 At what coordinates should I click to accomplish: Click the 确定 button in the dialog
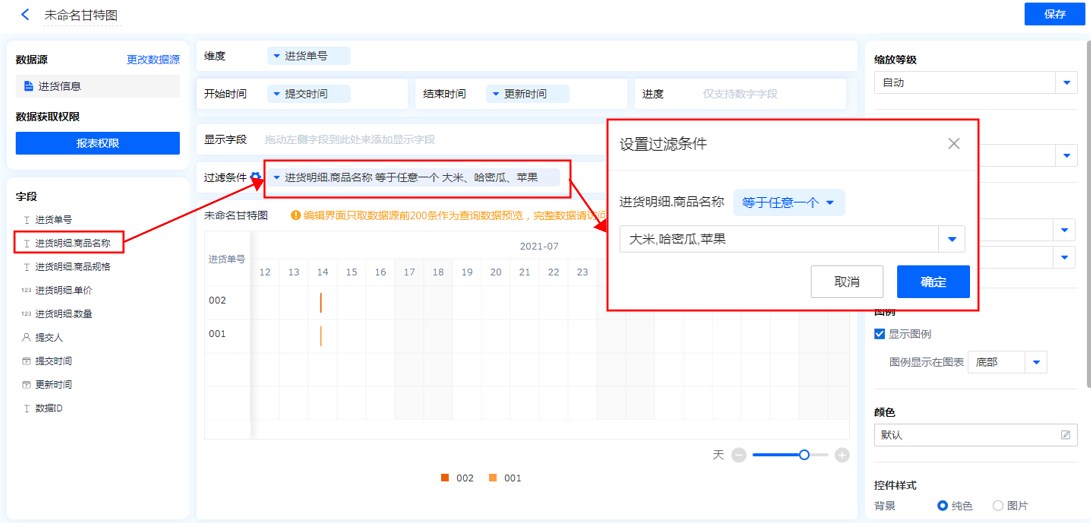pyautogui.click(x=933, y=282)
